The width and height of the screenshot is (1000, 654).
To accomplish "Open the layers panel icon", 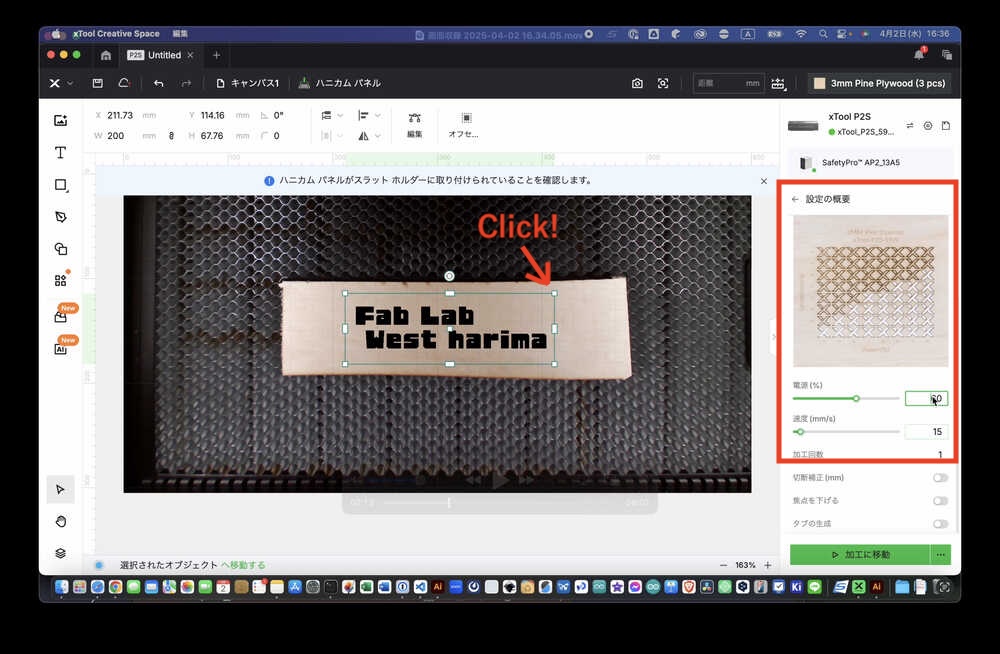I will 61,553.
